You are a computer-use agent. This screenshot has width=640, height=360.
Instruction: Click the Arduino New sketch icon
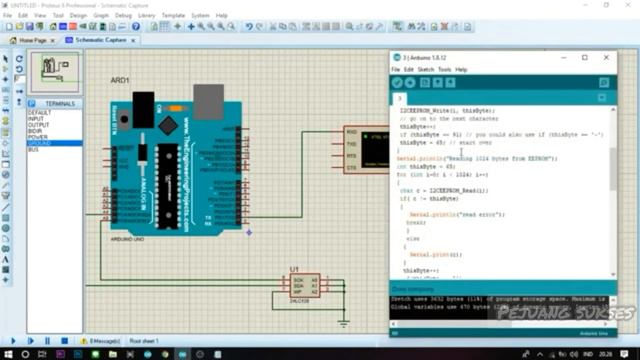click(x=424, y=83)
